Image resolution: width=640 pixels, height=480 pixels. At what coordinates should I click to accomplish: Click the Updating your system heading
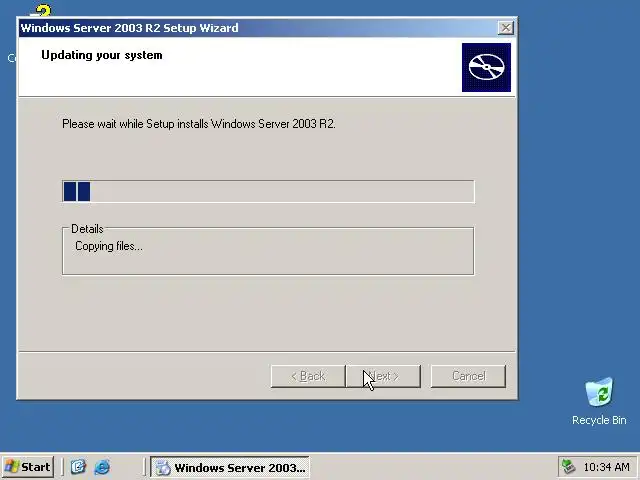pyautogui.click(x=102, y=55)
